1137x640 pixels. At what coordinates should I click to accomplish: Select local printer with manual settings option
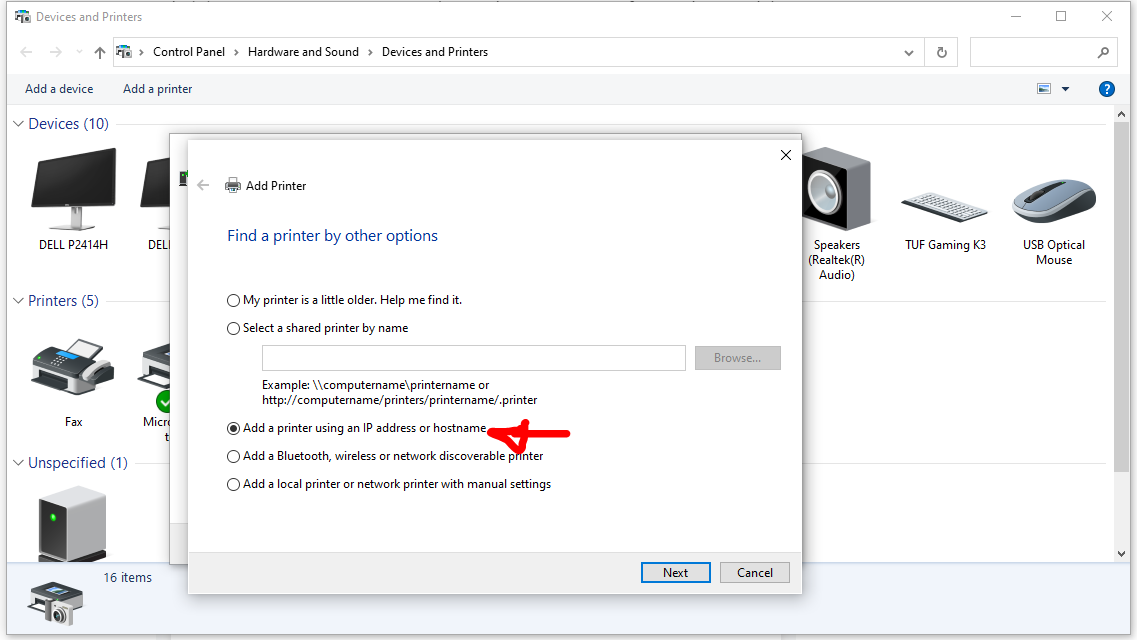click(234, 484)
